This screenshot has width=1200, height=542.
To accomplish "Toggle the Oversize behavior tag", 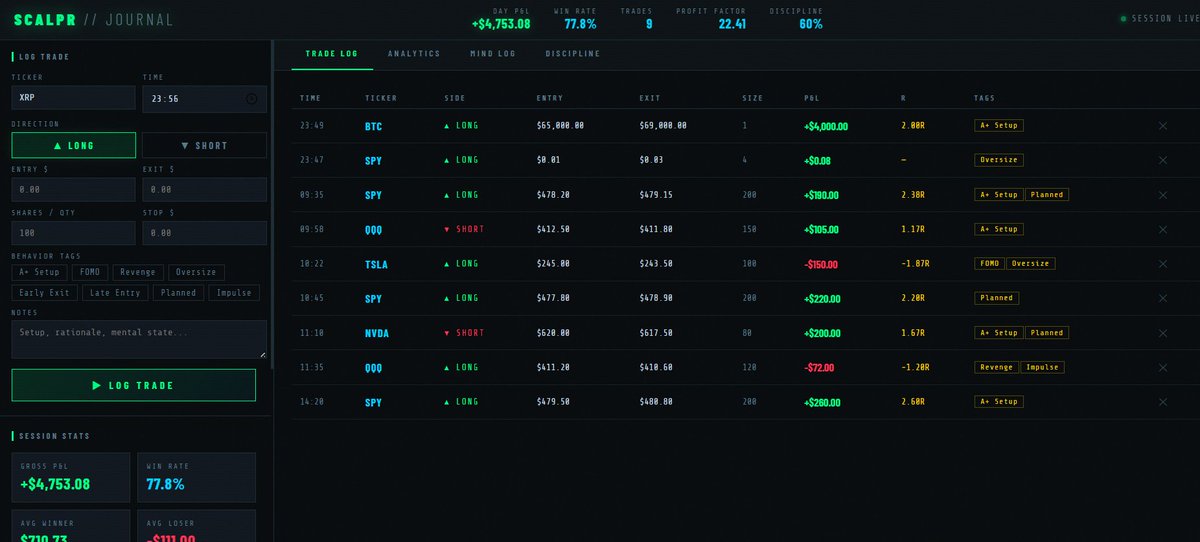I will point(196,272).
